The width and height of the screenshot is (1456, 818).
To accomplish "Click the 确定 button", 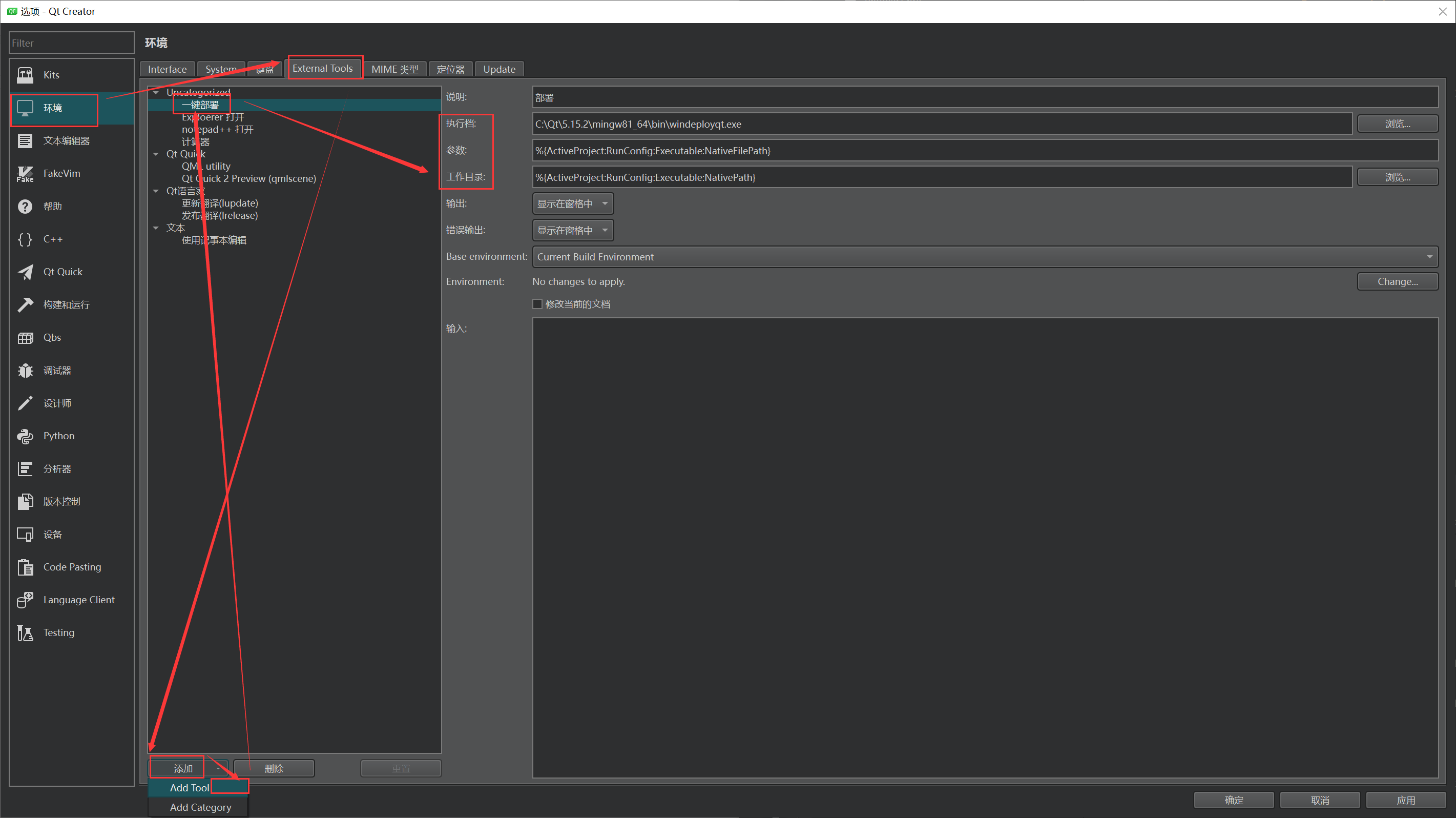I will 1233,800.
